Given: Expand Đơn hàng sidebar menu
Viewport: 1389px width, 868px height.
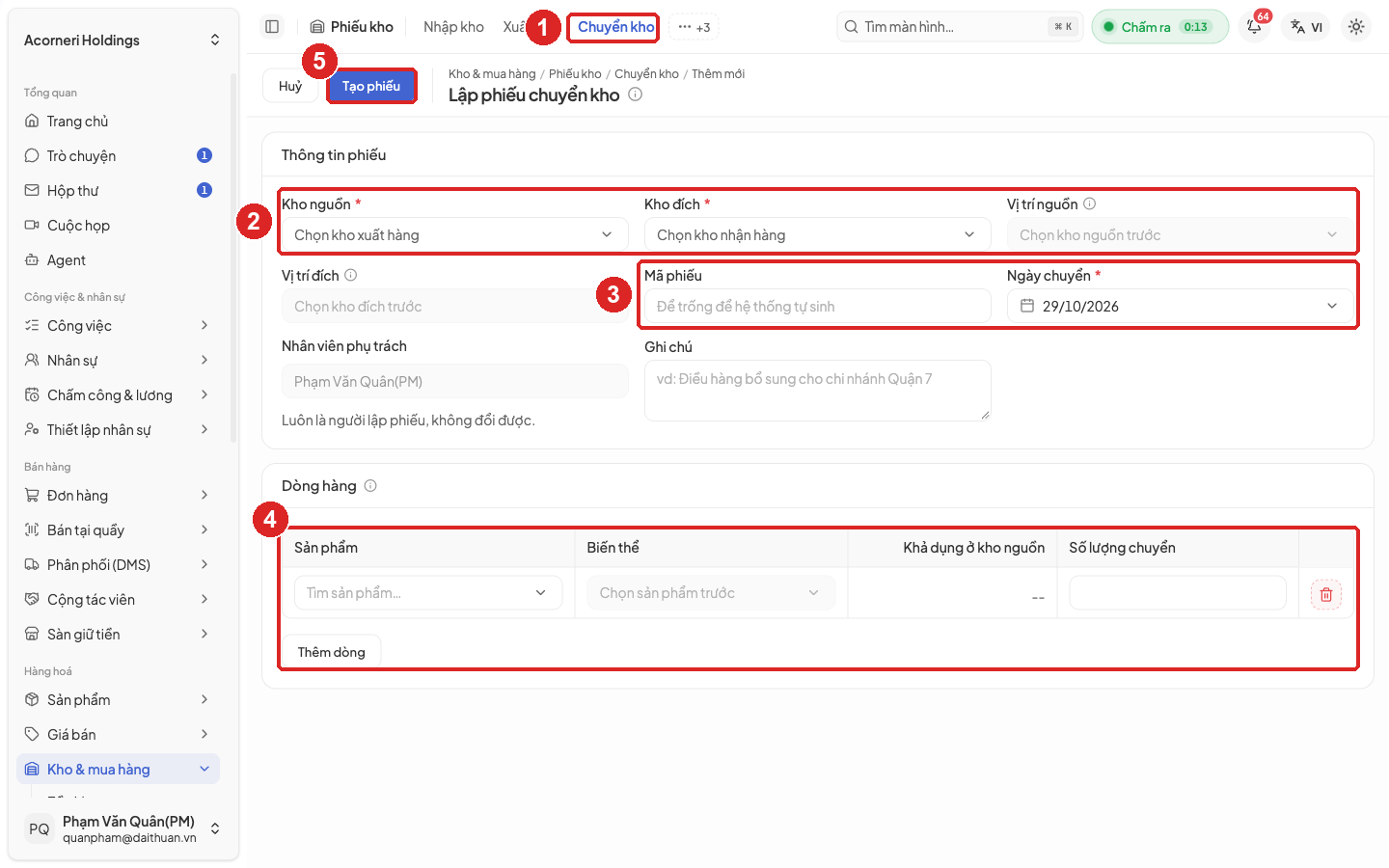Looking at the screenshot, I should click(119, 496).
